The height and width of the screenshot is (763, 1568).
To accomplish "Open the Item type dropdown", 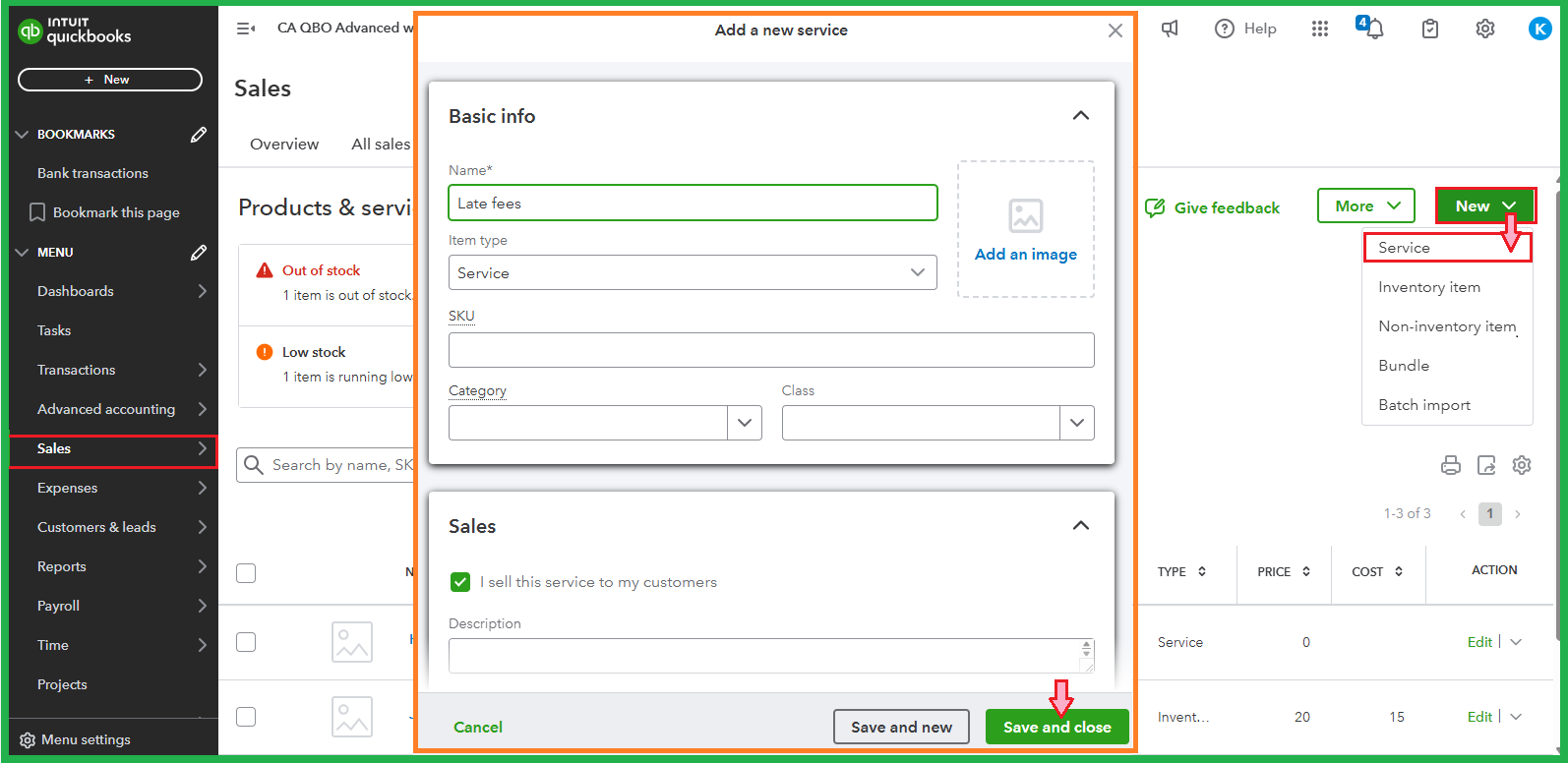I will 693,272.
